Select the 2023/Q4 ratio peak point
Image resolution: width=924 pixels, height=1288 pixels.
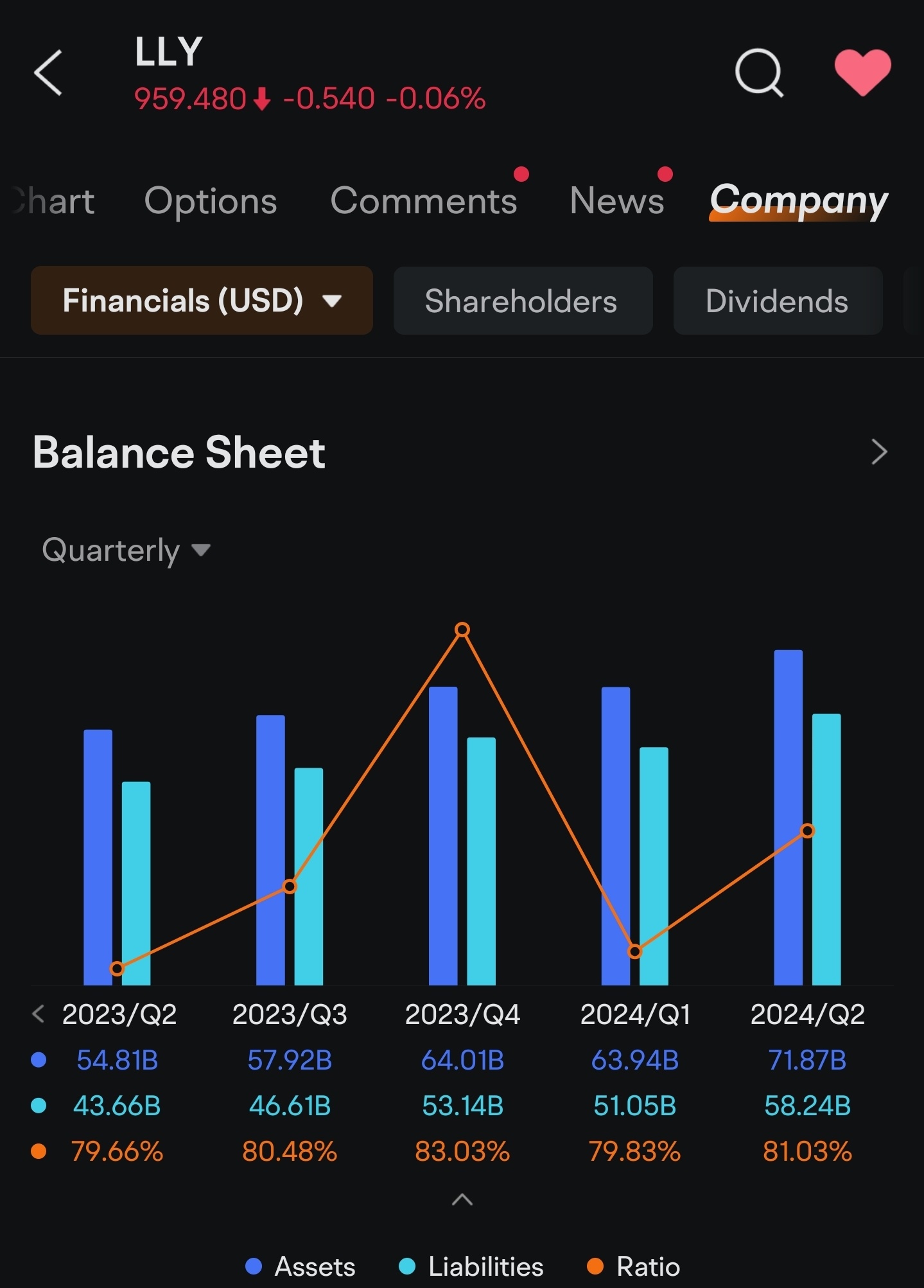[462, 630]
